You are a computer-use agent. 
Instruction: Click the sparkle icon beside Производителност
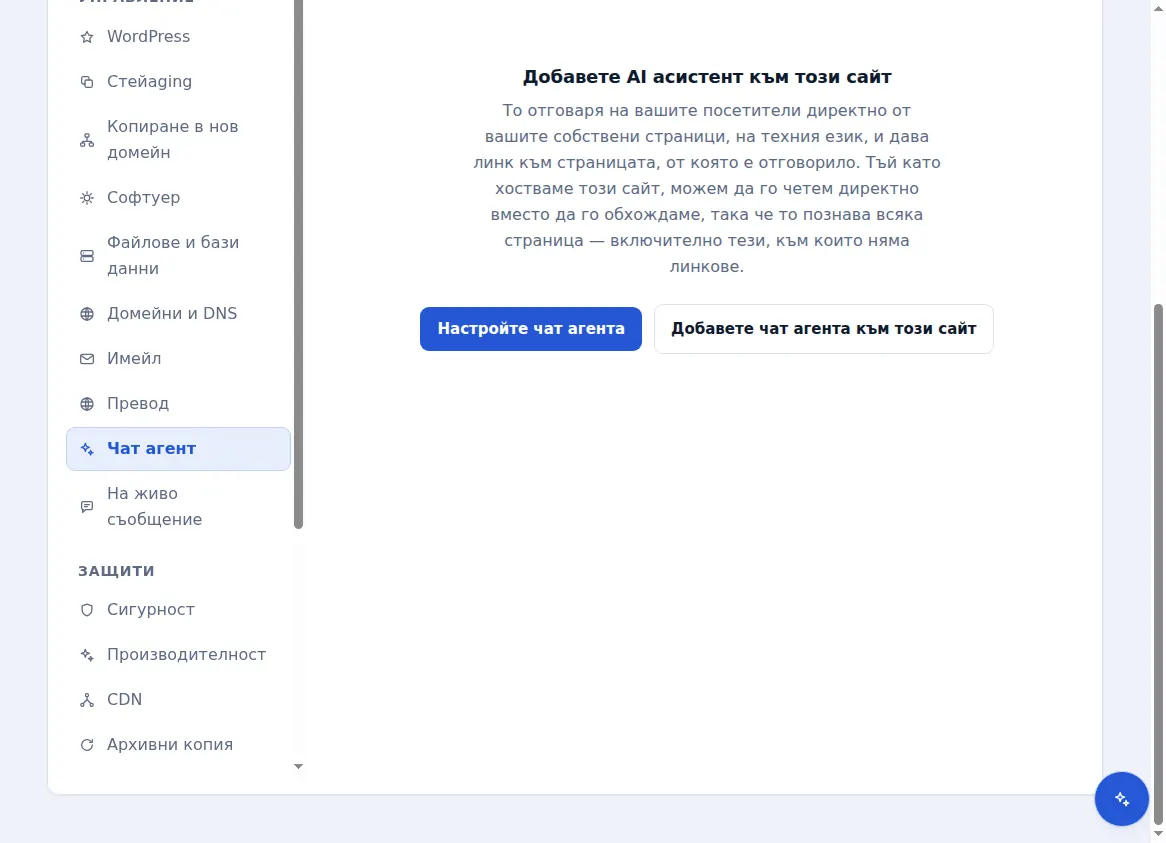pos(87,655)
